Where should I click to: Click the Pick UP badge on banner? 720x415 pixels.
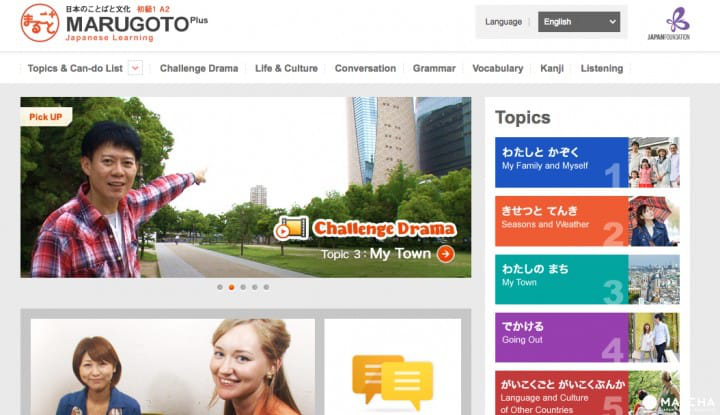click(x=46, y=117)
